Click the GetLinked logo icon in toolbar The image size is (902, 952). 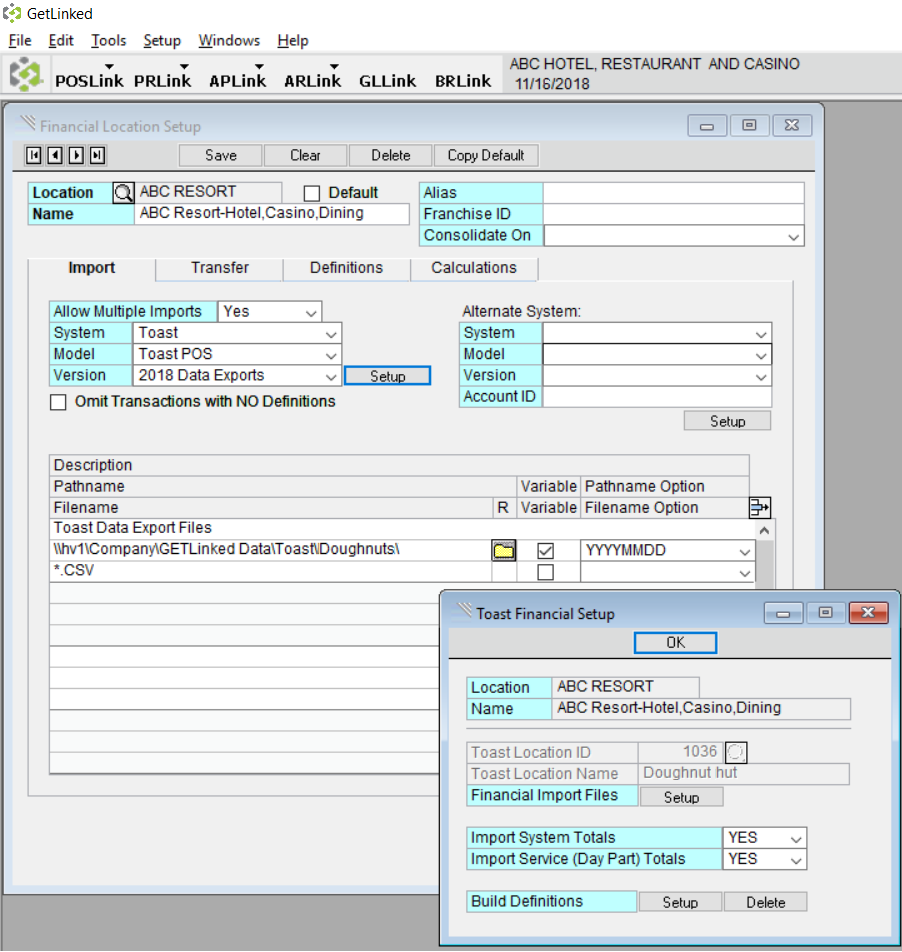coord(25,74)
